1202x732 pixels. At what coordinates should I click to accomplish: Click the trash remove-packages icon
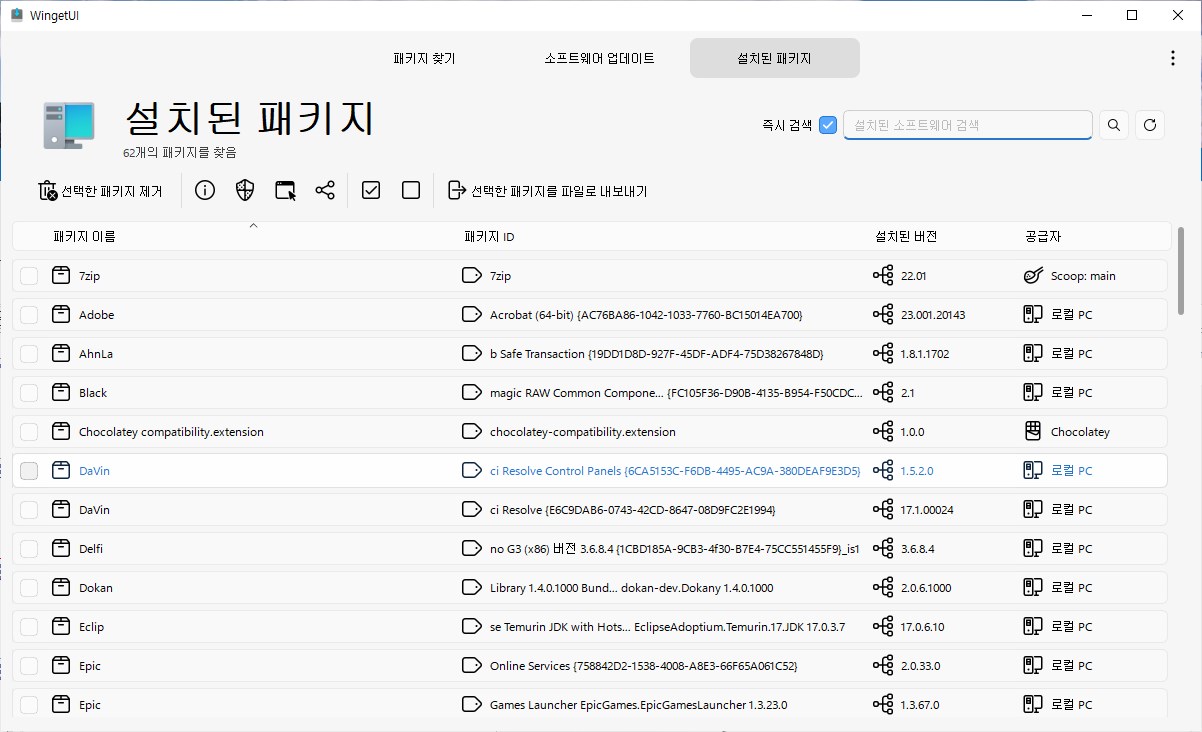(x=48, y=190)
